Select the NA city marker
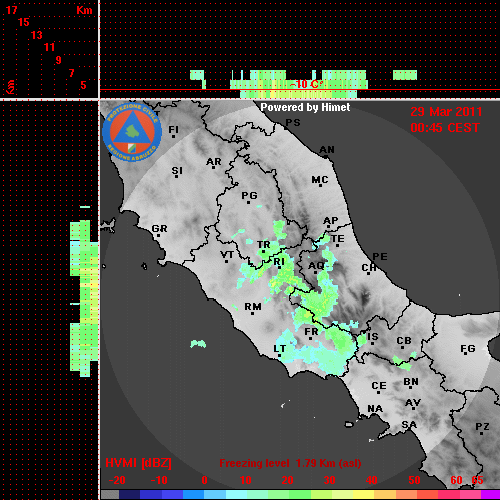This screenshot has height=500, width=500. click(375, 415)
